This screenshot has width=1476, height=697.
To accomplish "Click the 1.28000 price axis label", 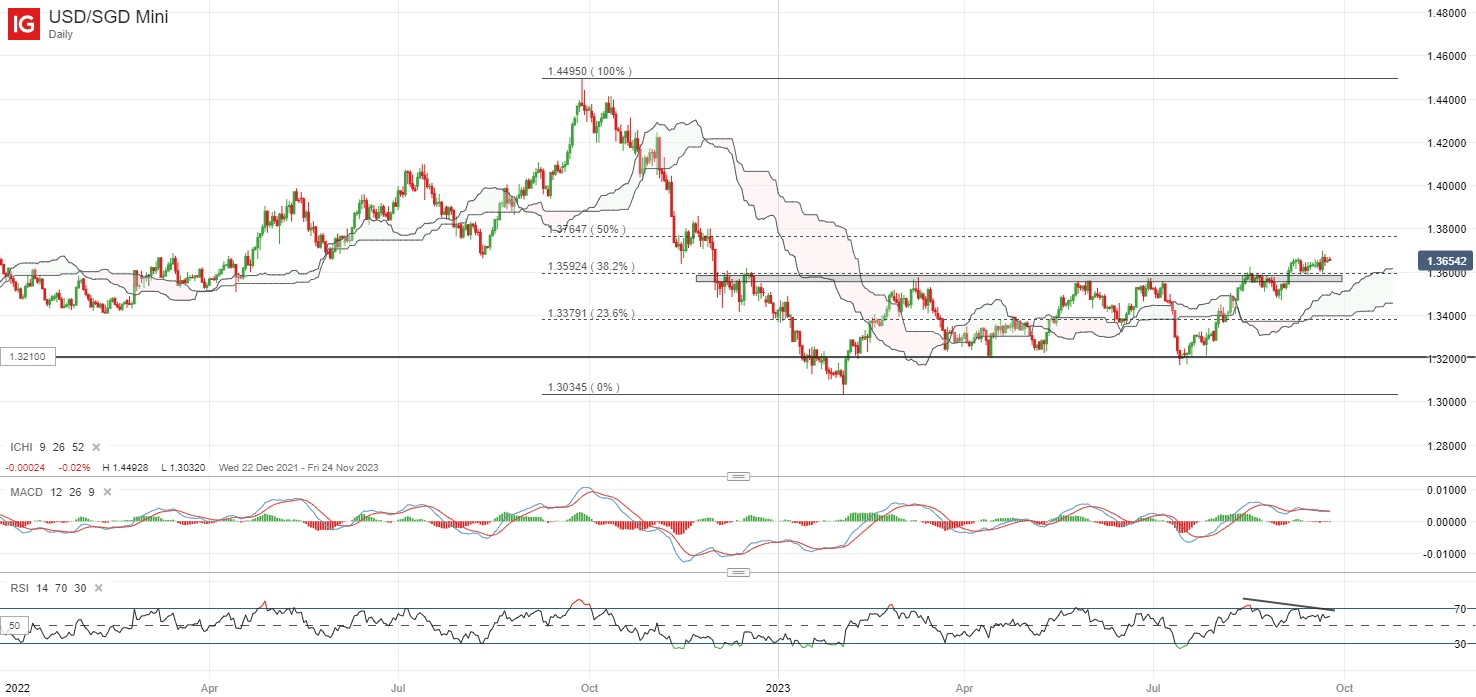I will (1447, 445).
